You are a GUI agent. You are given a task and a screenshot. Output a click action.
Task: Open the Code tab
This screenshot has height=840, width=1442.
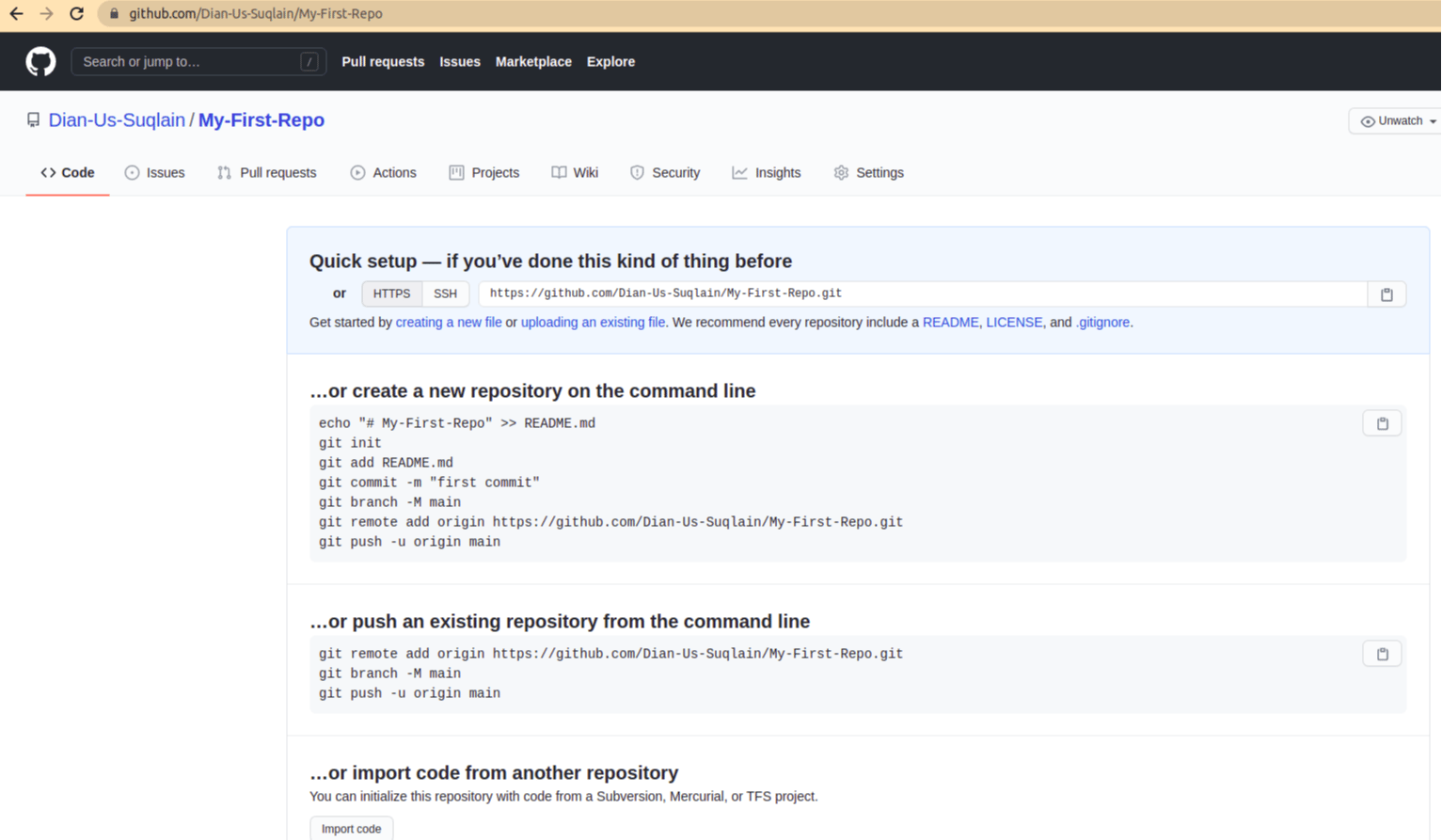68,173
